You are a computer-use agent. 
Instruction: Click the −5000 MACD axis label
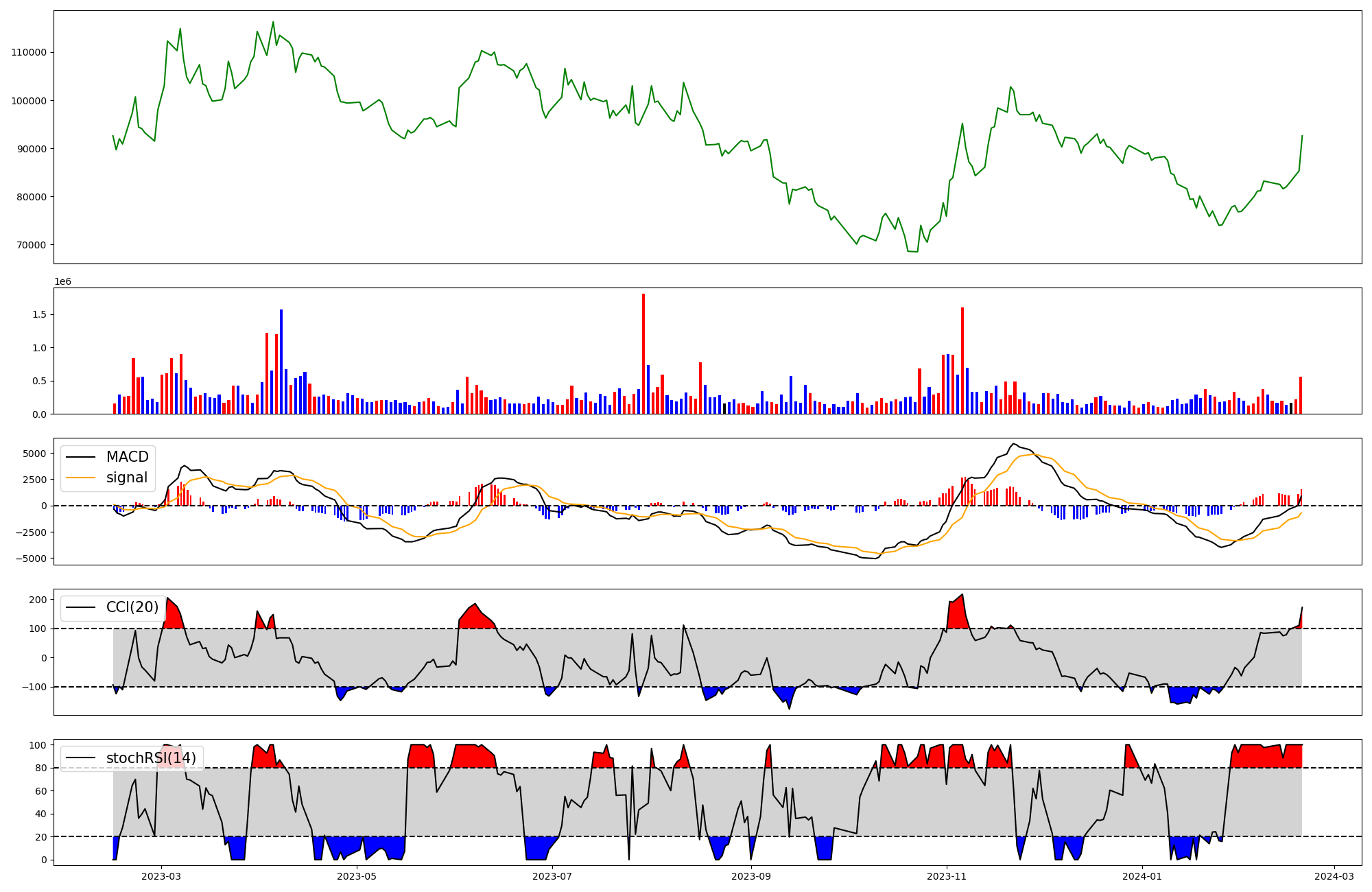point(31,559)
